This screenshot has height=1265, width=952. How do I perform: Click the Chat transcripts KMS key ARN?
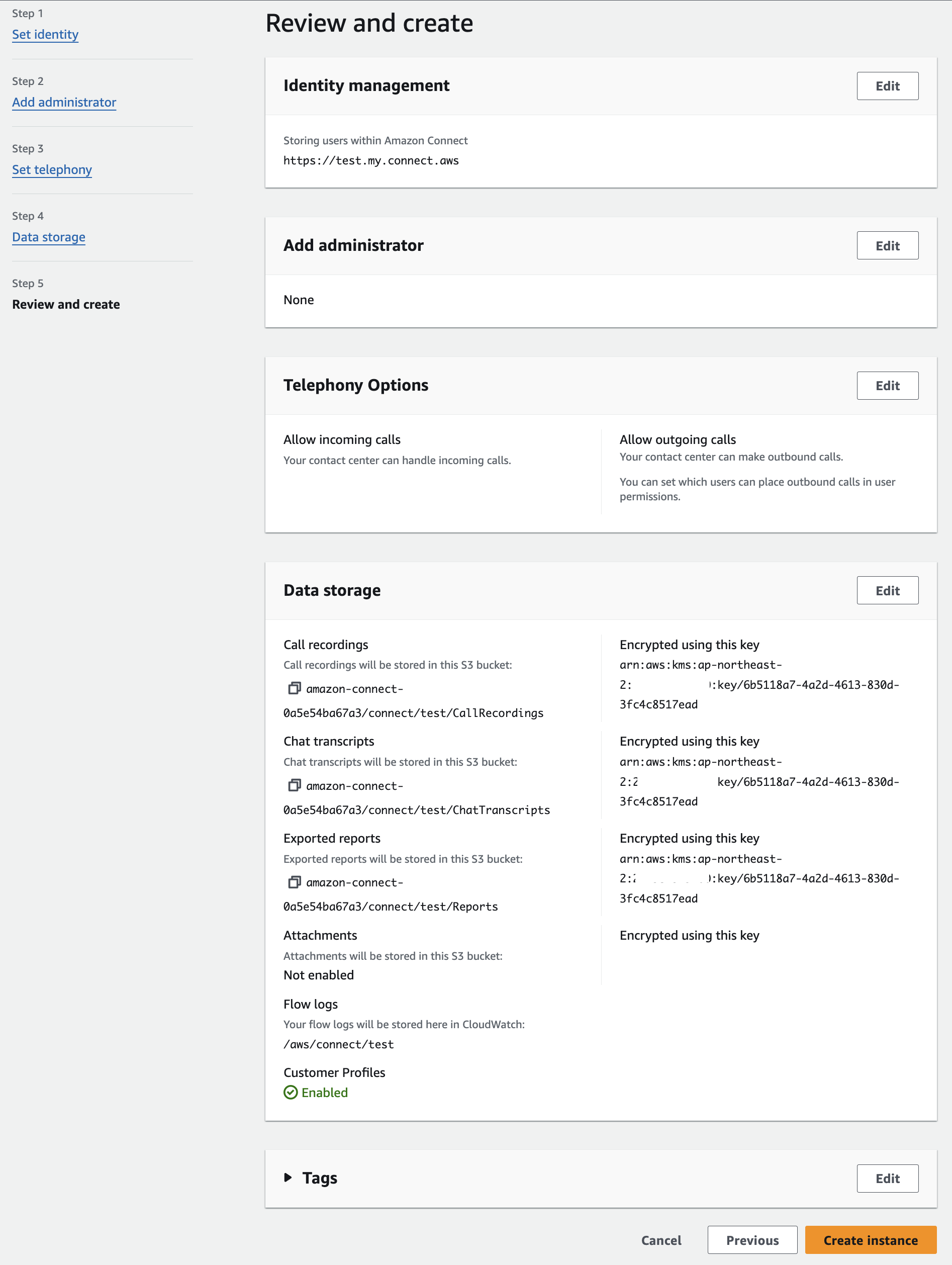[x=759, y=782]
